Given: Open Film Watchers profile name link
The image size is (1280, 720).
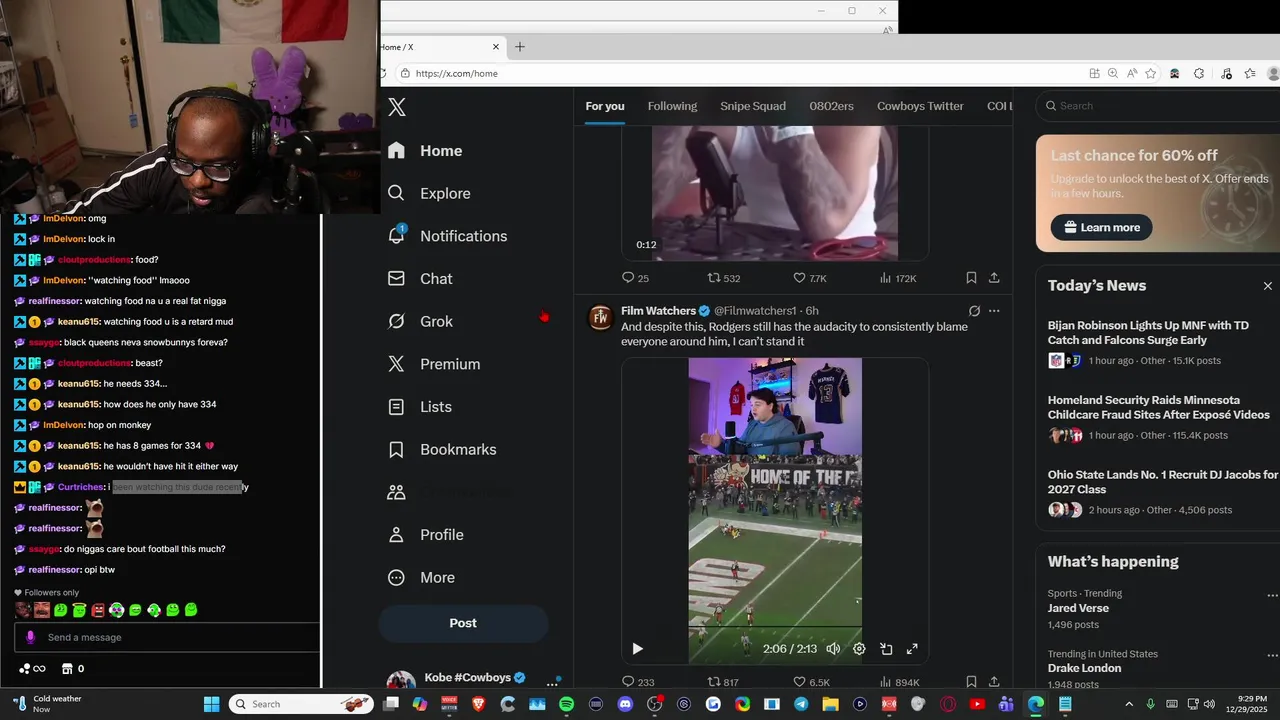Looking at the screenshot, I should click(658, 311).
